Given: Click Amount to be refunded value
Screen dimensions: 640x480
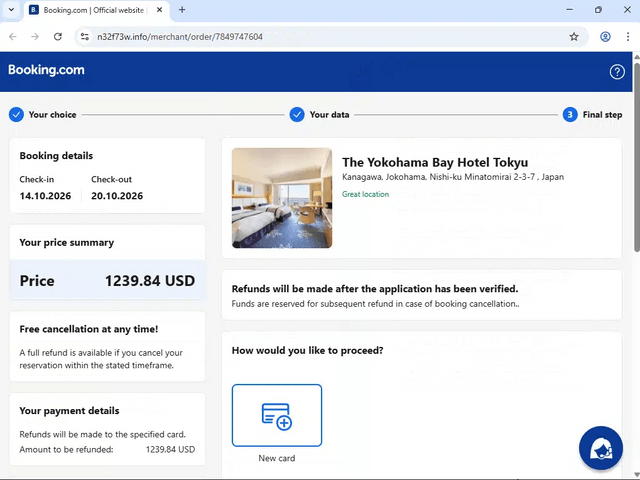Looking at the screenshot, I should (170, 449).
